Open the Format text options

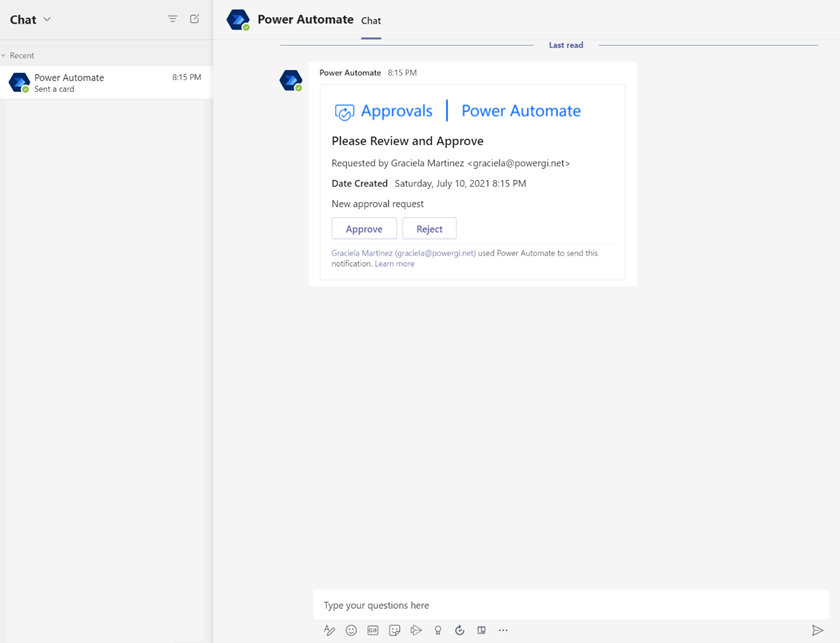pos(329,630)
